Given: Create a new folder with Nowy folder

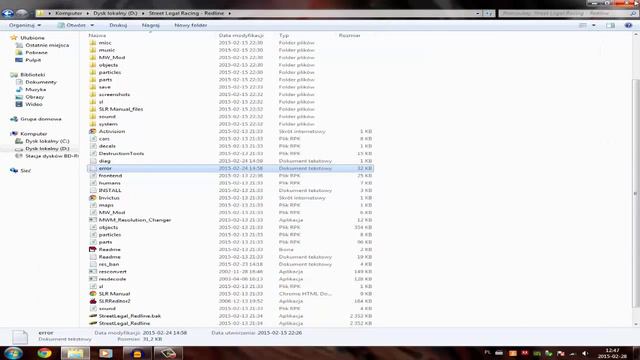Looking at the screenshot, I should [x=191, y=25].
